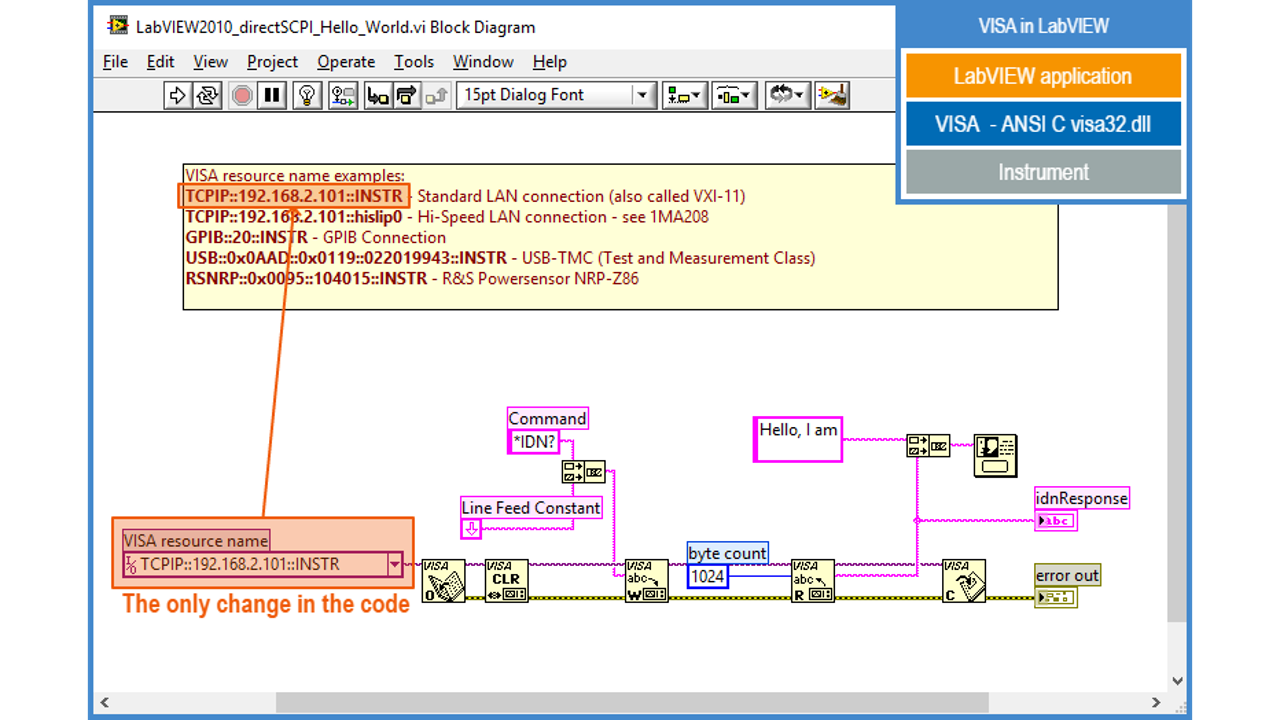Click the Step Out button
This screenshot has width=1280, height=720.
(x=437, y=95)
